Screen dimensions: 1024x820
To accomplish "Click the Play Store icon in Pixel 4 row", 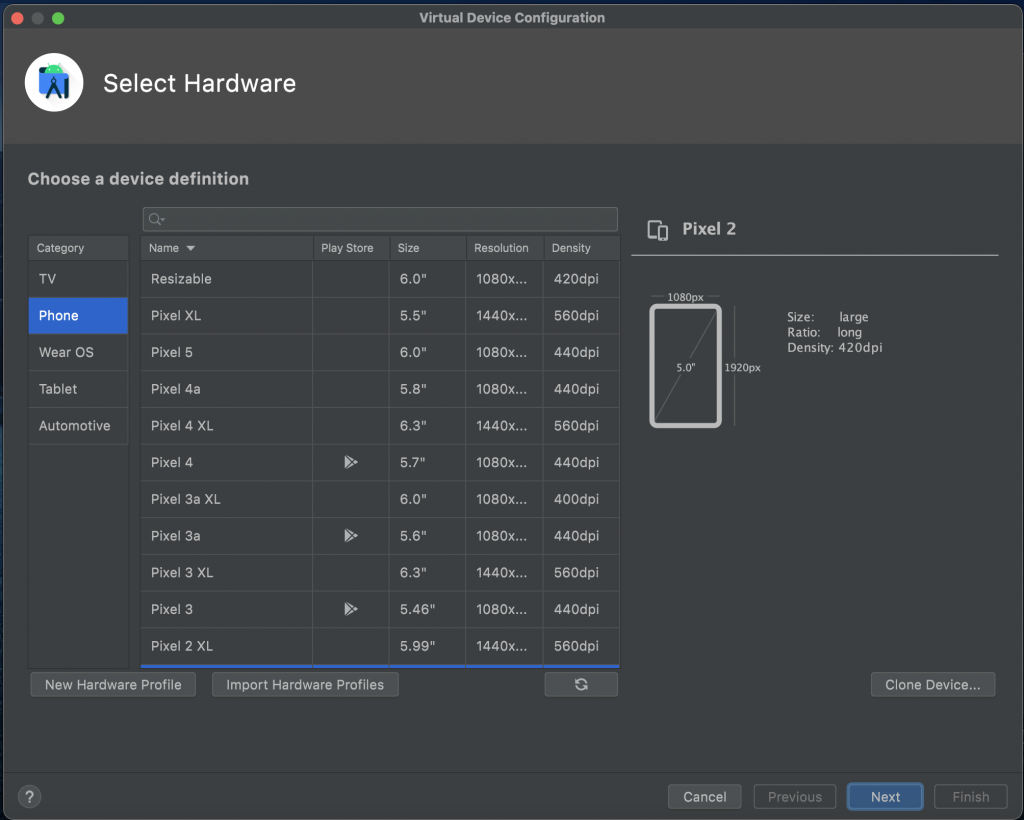I will [350, 462].
